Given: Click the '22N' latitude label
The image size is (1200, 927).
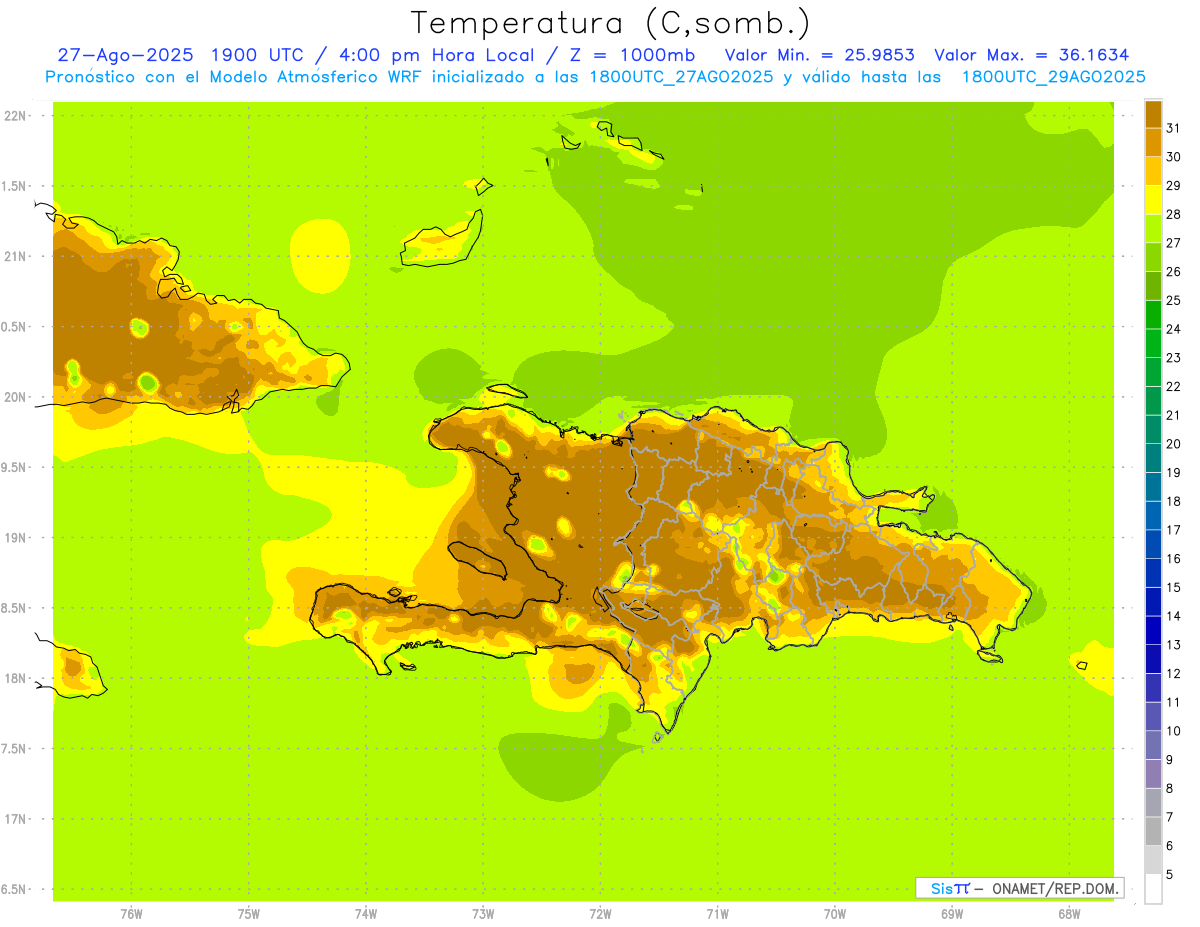Looking at the screenshot, I should pos(15,116).
